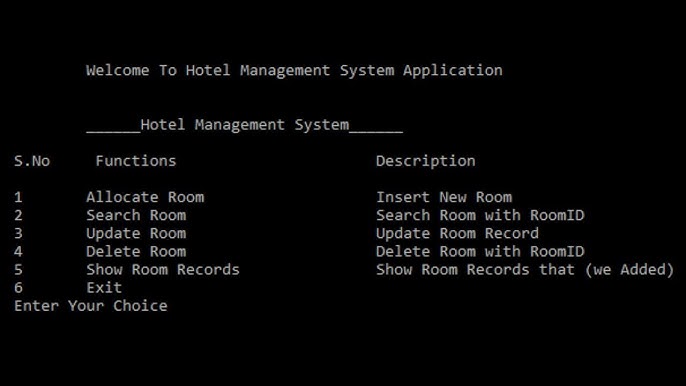The image size is (686, 386).
Task: Click the S.No column header
Action: pyautogui.click(x=32, y=161)
